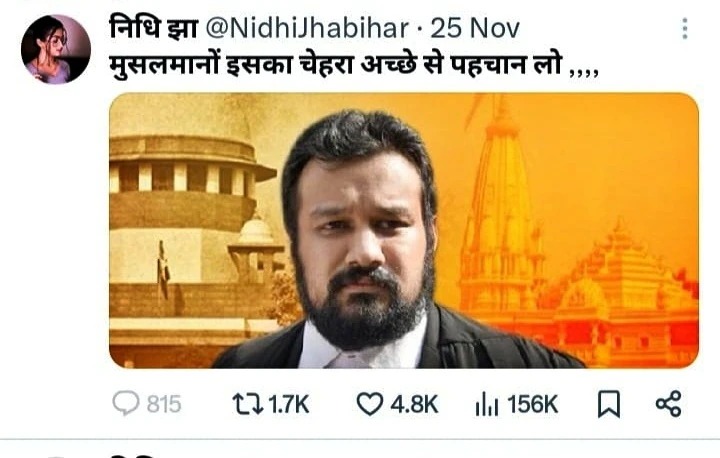Share the tweet via share icon
Image resolution: width=720 pixels, height=458 pixels.
tap(669, 404)
